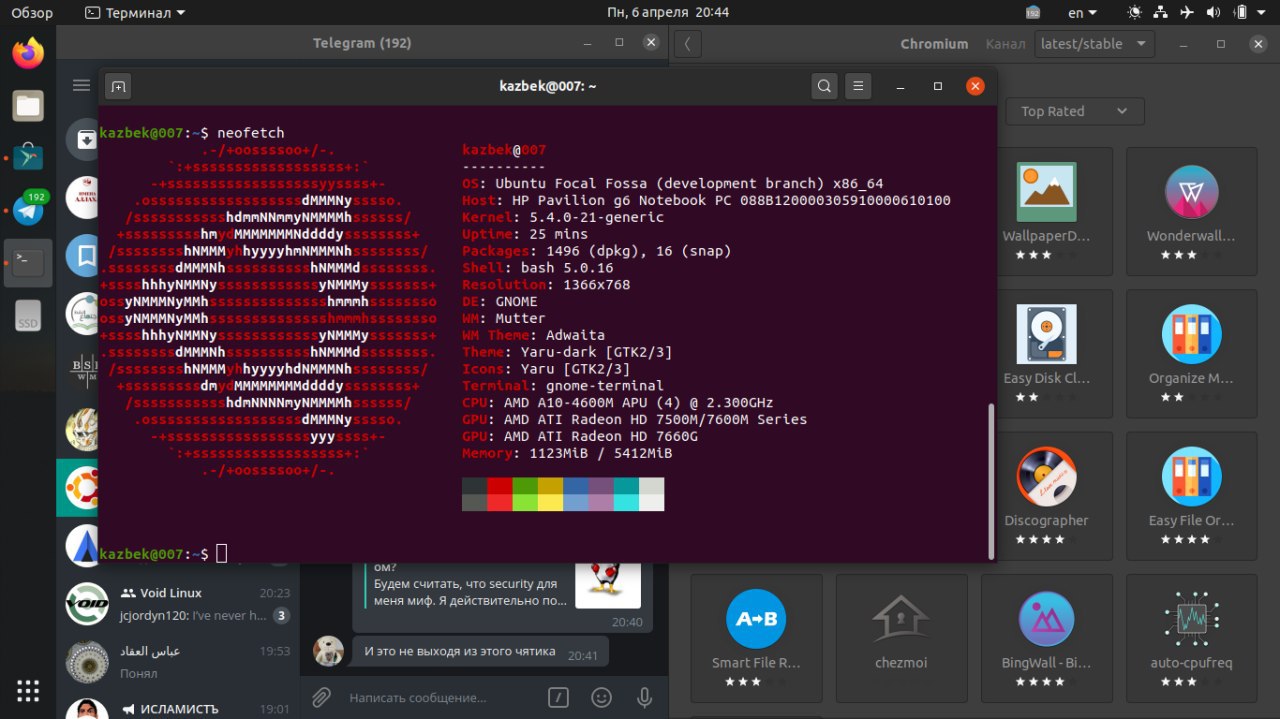This screenshot has width=1280, height=719.
Task: Open Telegram hamburger menu
Action: coord(82,86)
